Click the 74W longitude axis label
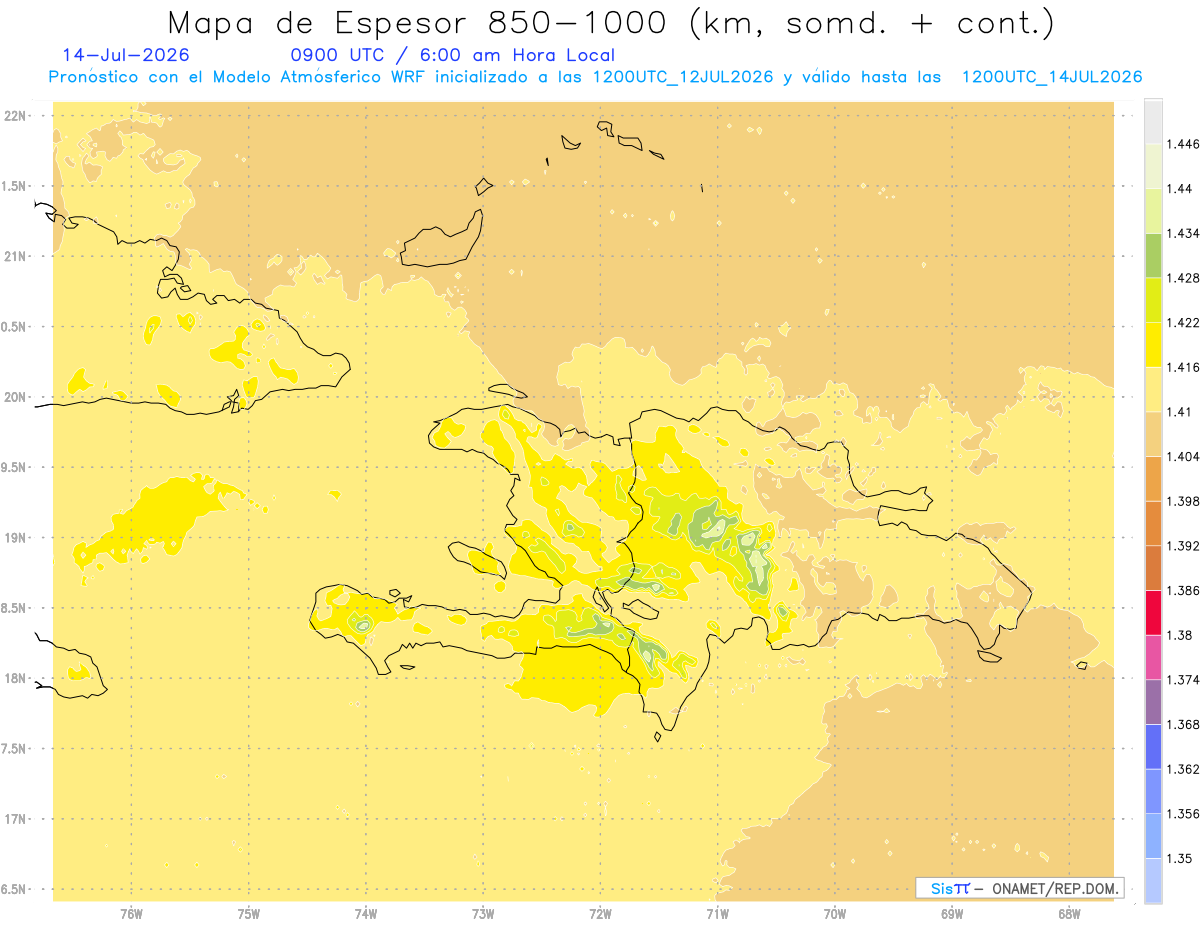 [x=366, y=914]
